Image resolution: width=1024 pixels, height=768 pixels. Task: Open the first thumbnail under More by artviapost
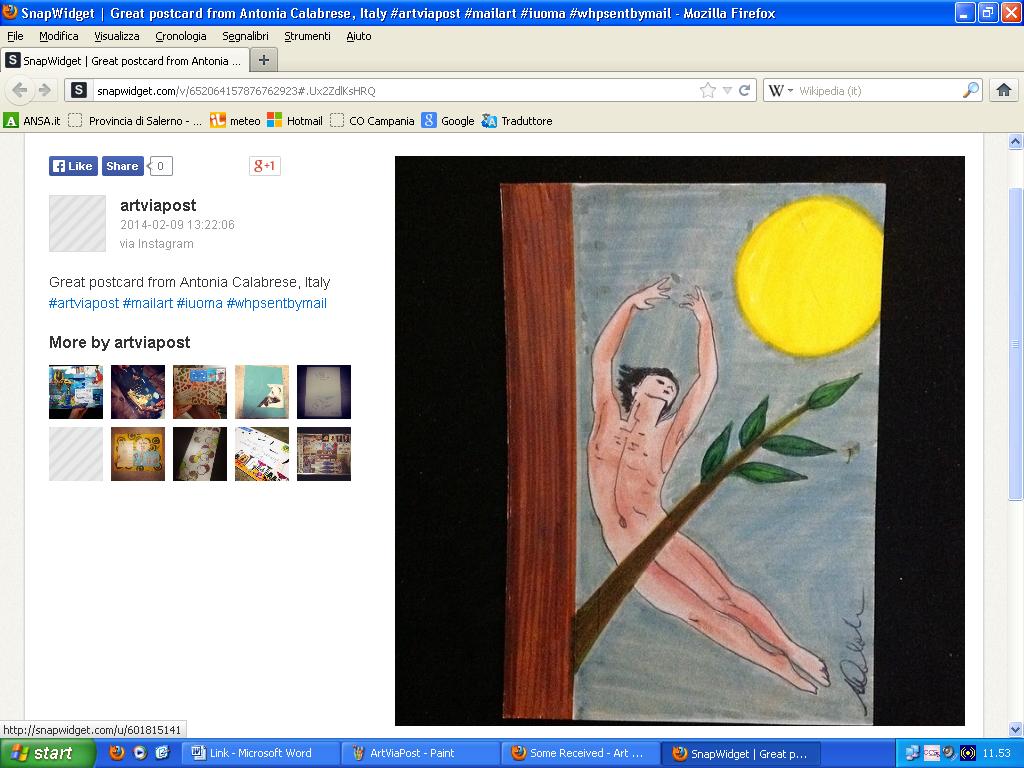pos(76,392)
